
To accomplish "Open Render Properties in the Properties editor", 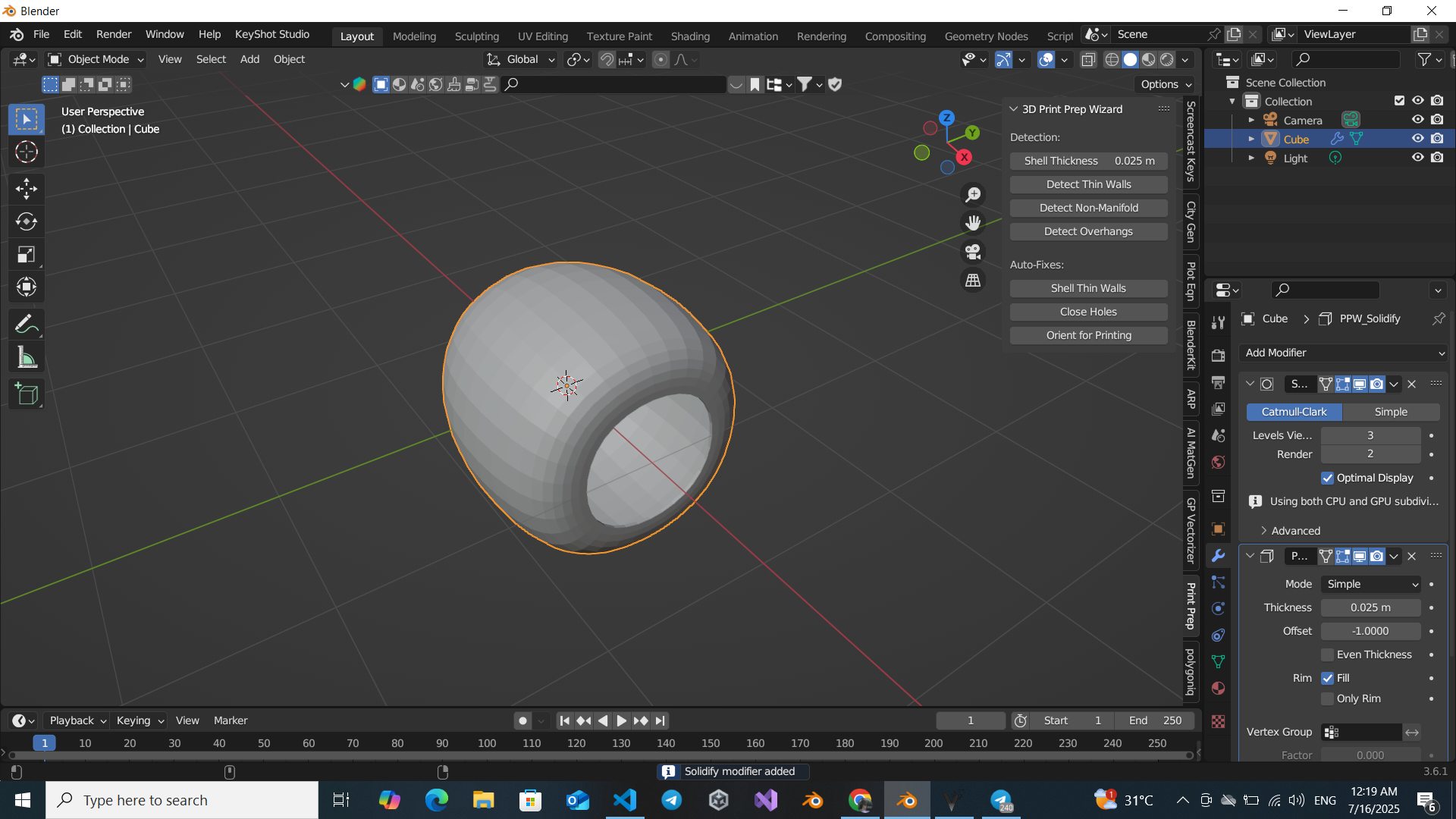I will tap(1219, 355).
